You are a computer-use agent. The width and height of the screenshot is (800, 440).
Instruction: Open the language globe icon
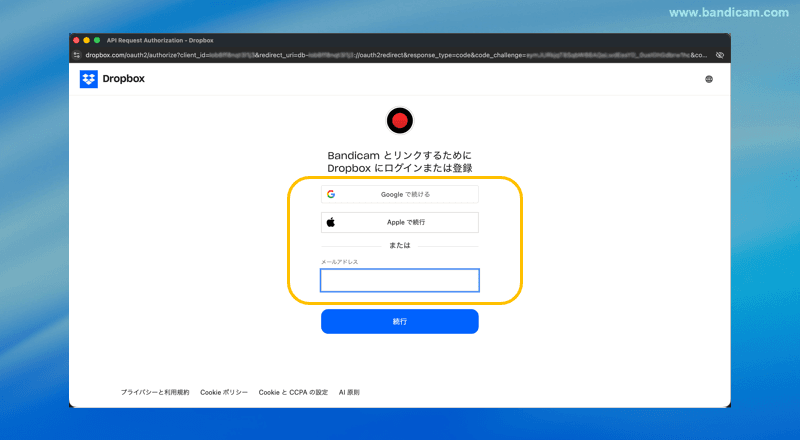tap(709, 79)
